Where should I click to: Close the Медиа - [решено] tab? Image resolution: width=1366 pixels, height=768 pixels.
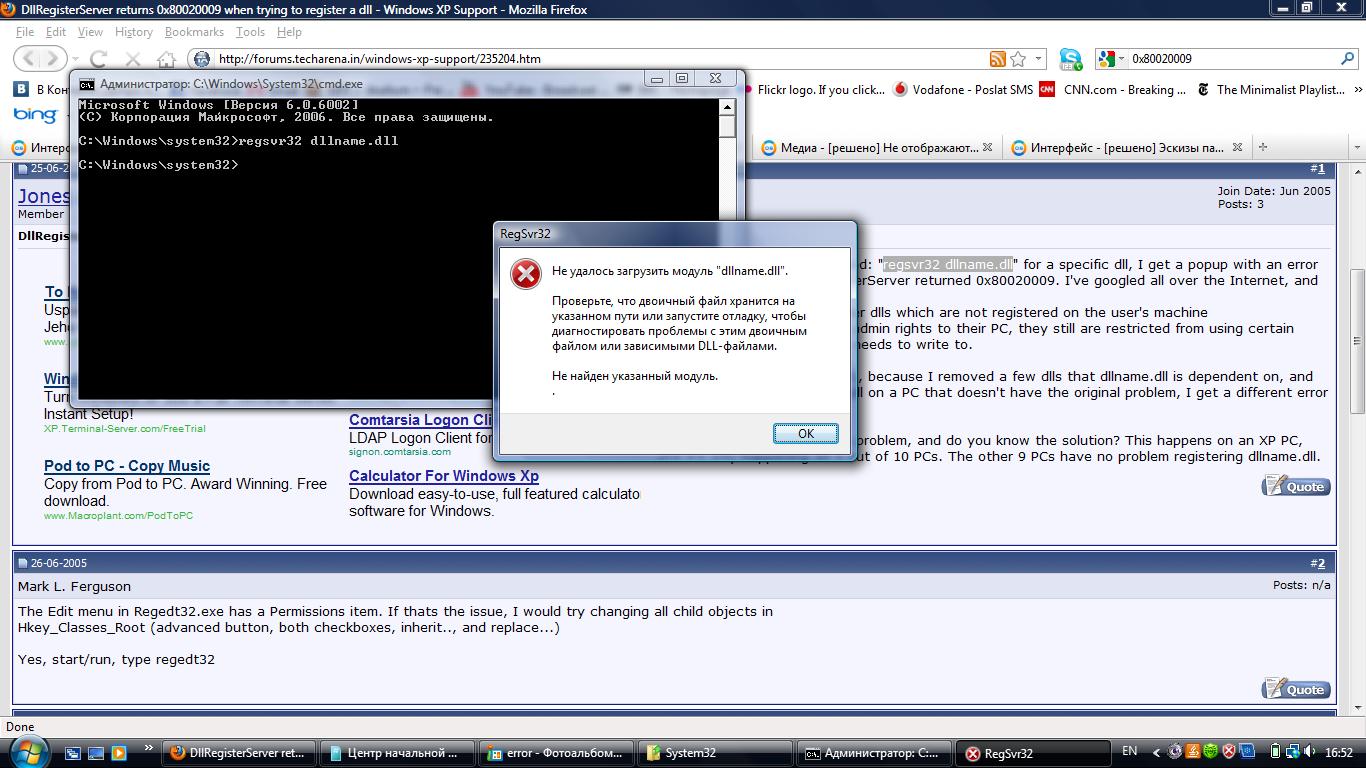[x=988, y=147]
